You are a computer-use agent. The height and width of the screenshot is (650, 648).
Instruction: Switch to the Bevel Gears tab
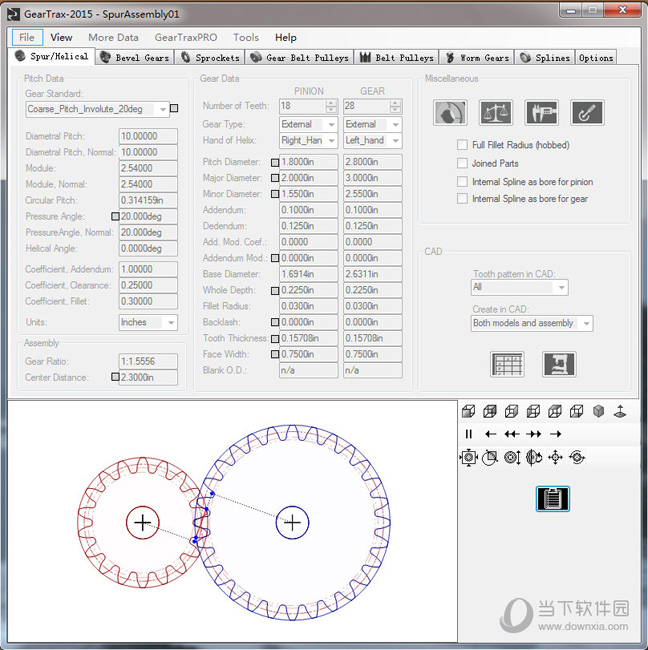[x=135, y=57]
